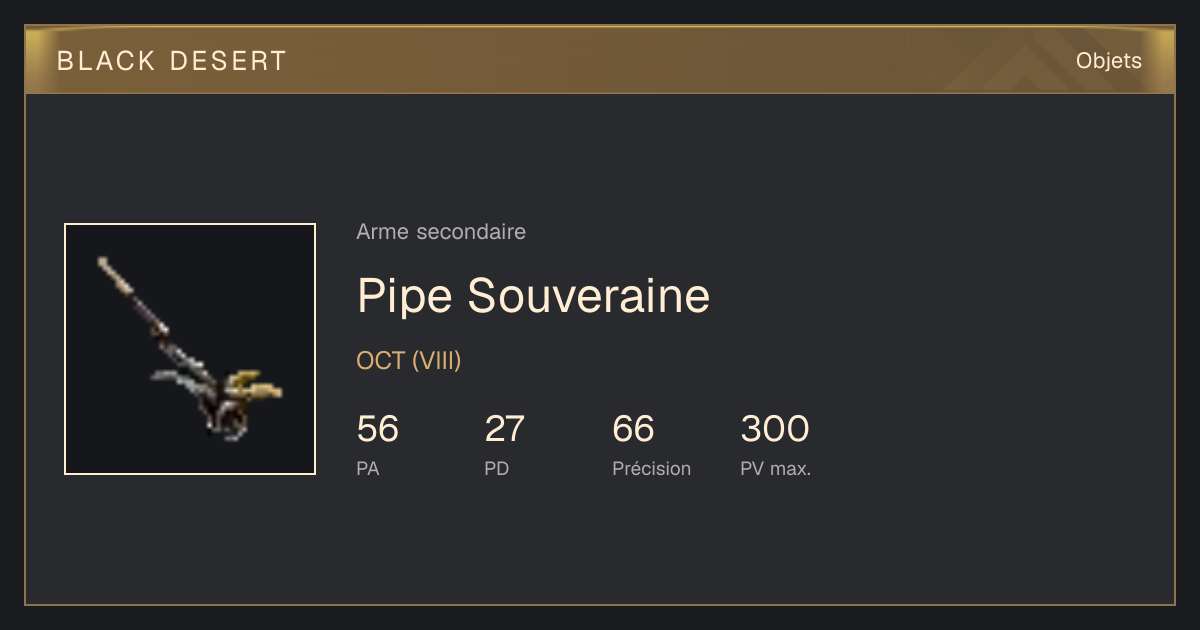Click the Pipe Souveraine title
The width and height of the screenshot is (1200, 630).
[x=533, y=296]
